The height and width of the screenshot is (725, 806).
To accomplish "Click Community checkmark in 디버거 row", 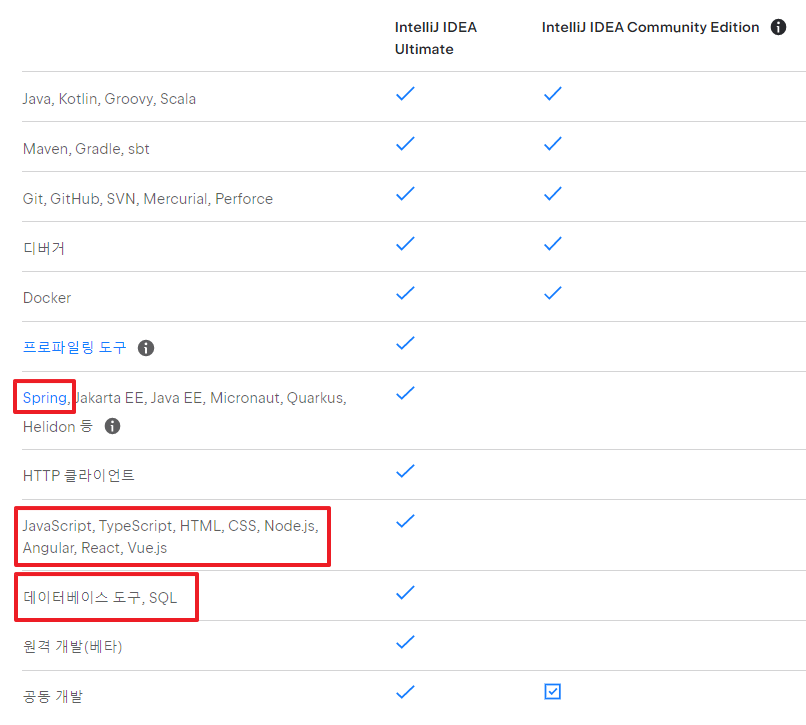I will 553,244.
